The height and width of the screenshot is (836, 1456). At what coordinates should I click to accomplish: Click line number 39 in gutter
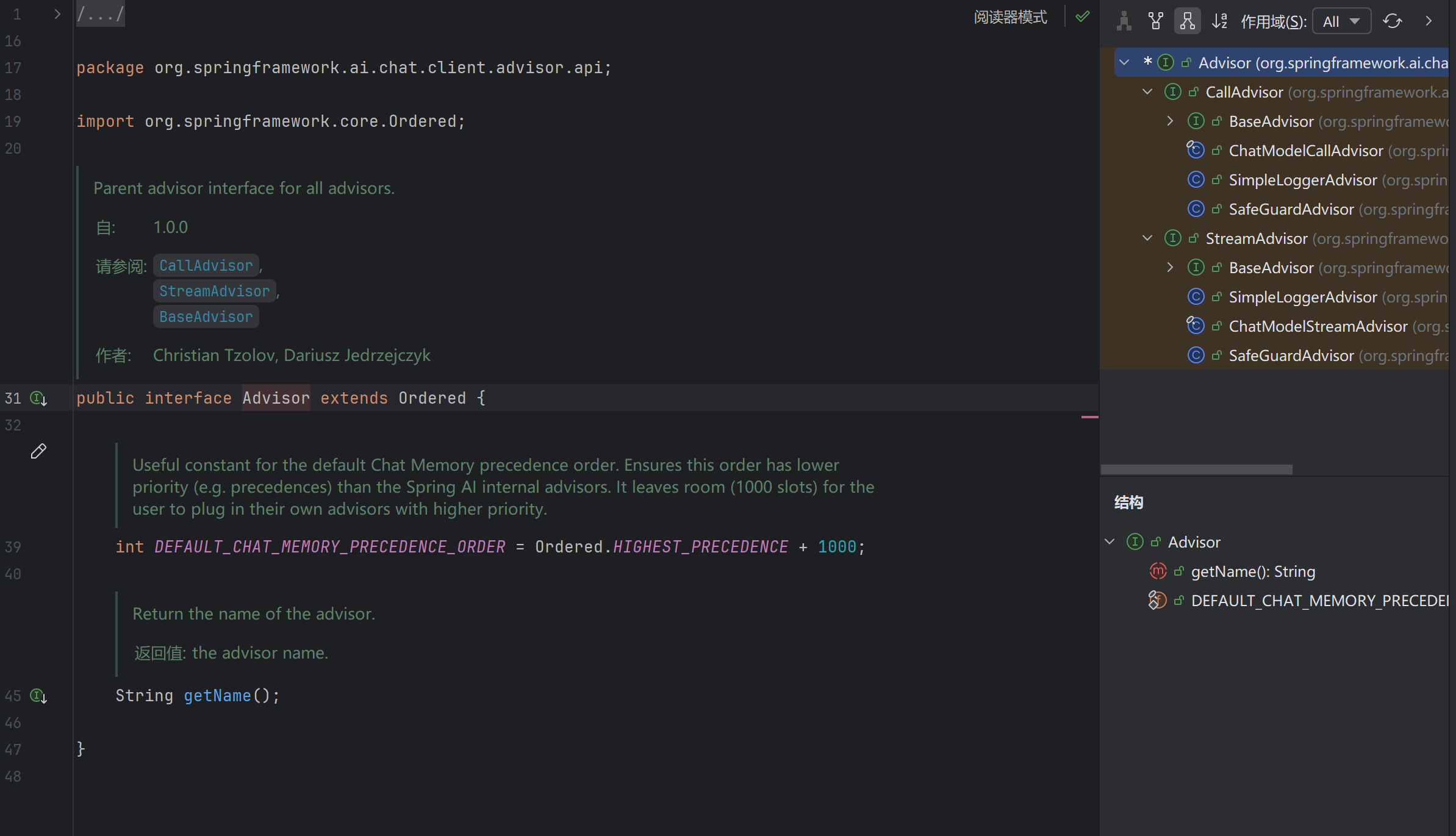coord(13,547)
